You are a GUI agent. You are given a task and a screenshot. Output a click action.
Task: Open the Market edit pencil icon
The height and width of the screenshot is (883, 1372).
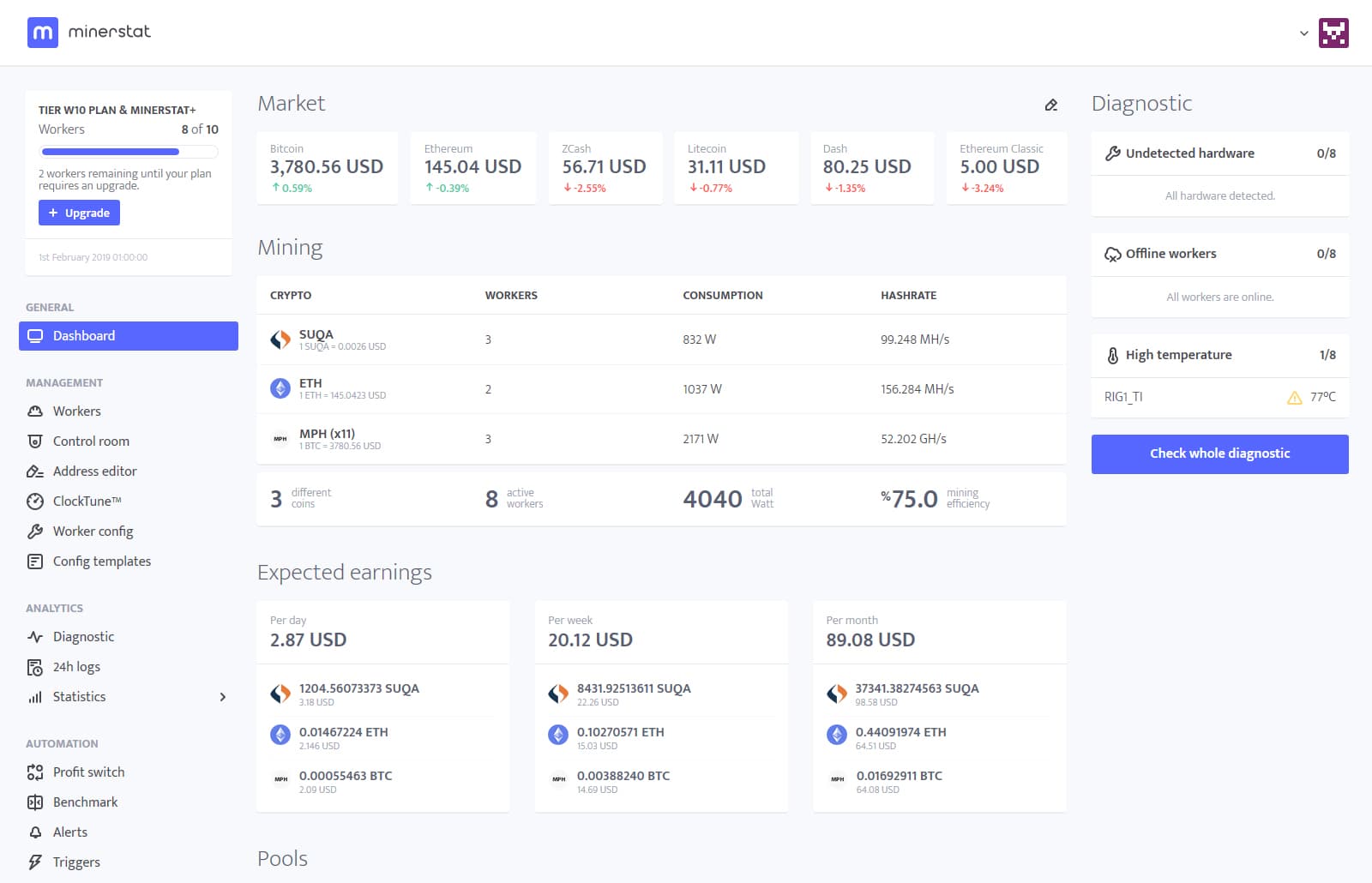[1050, 105]
